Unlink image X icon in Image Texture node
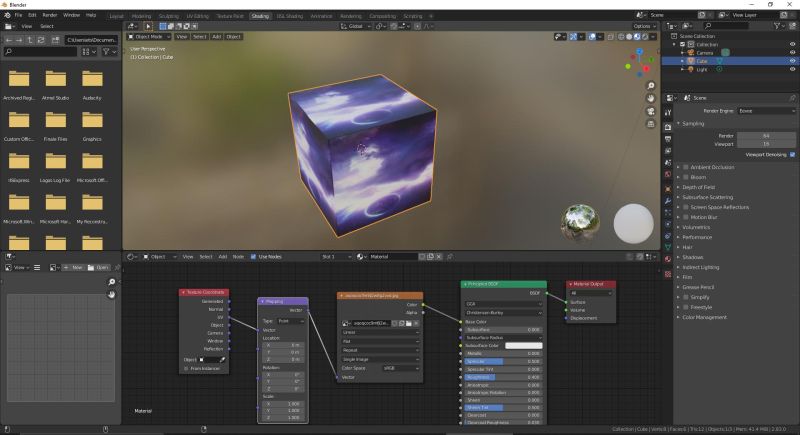The width and height of the screenshot is (800, 435). tap(416, 323)
